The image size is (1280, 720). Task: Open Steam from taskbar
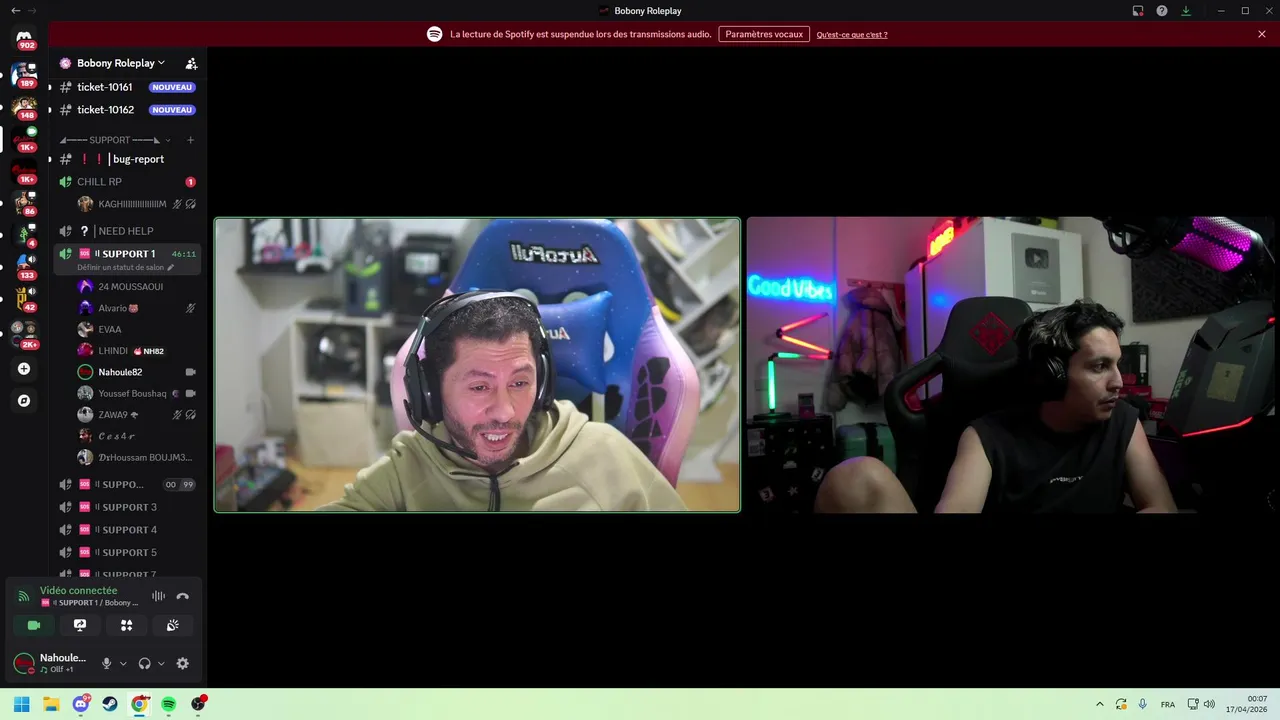(110, 704)
